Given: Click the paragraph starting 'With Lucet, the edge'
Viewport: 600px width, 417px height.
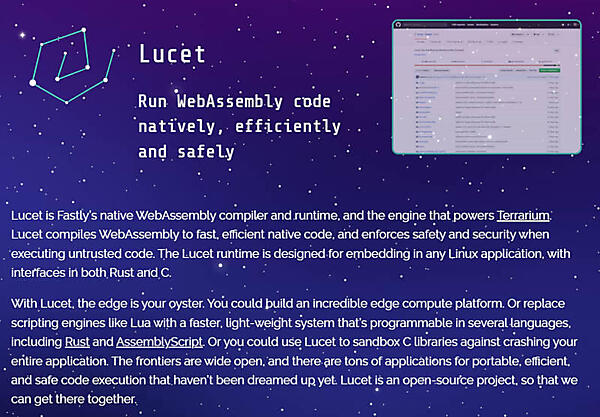Looking at the screenshot, I should (294, 351).
